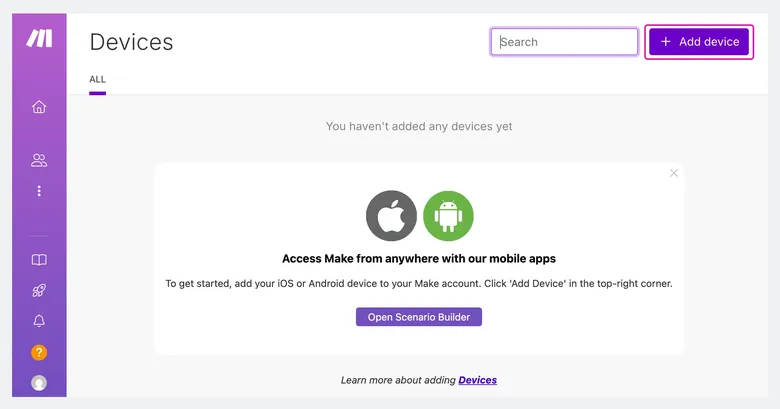The height and width of the screenshot is (409, 780).
Task: Open the user profile avatar
Action: (39, 383)
